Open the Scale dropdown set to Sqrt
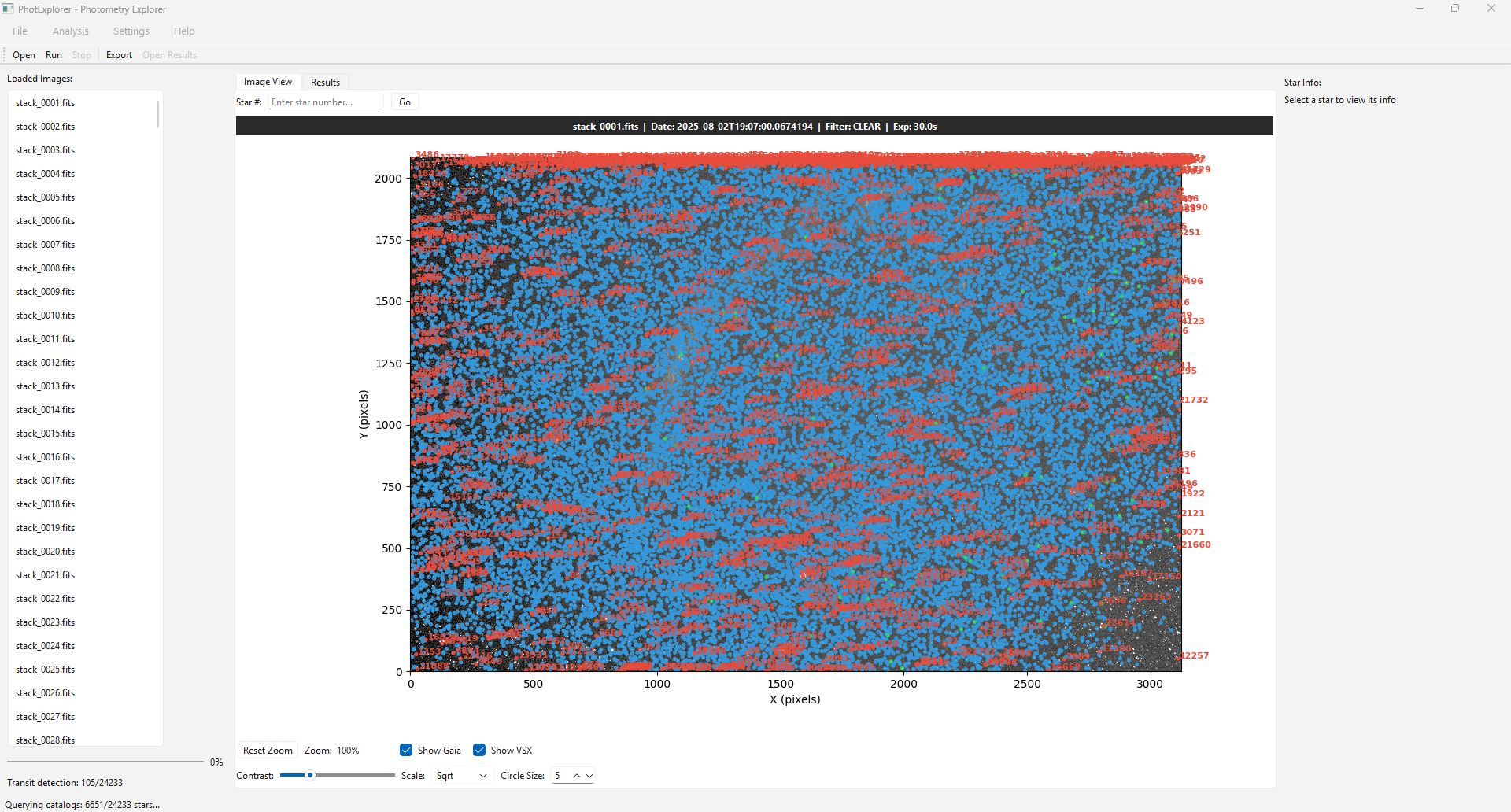Viewport: 1511px width, 812px height. click(x=461, y=776)
